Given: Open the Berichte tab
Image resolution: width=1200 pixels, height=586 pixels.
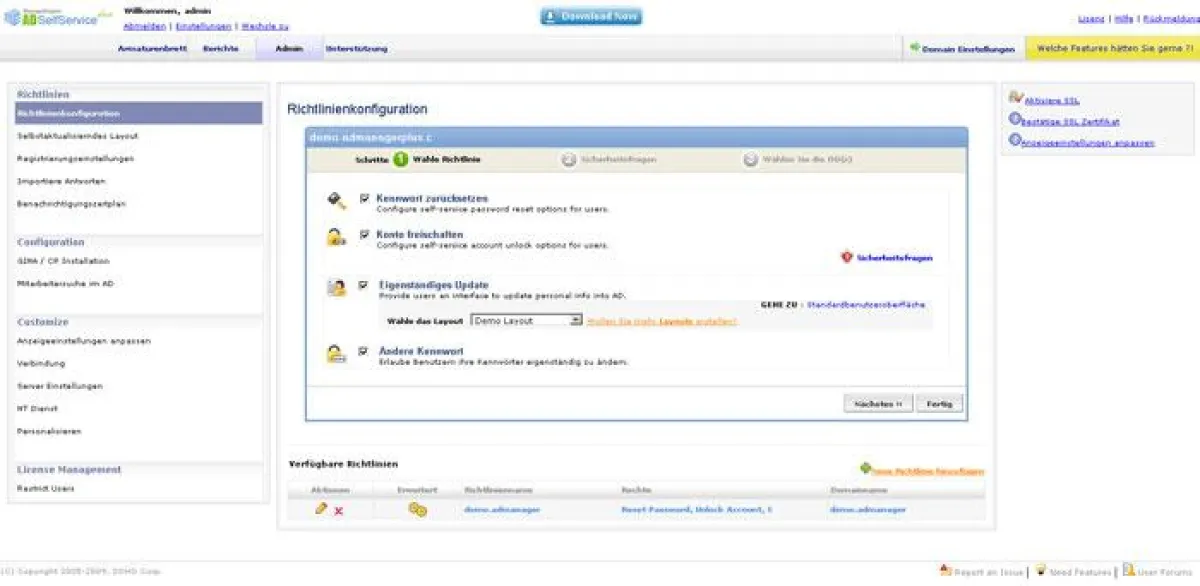Looking at the screenshot, I should (220, 48).
